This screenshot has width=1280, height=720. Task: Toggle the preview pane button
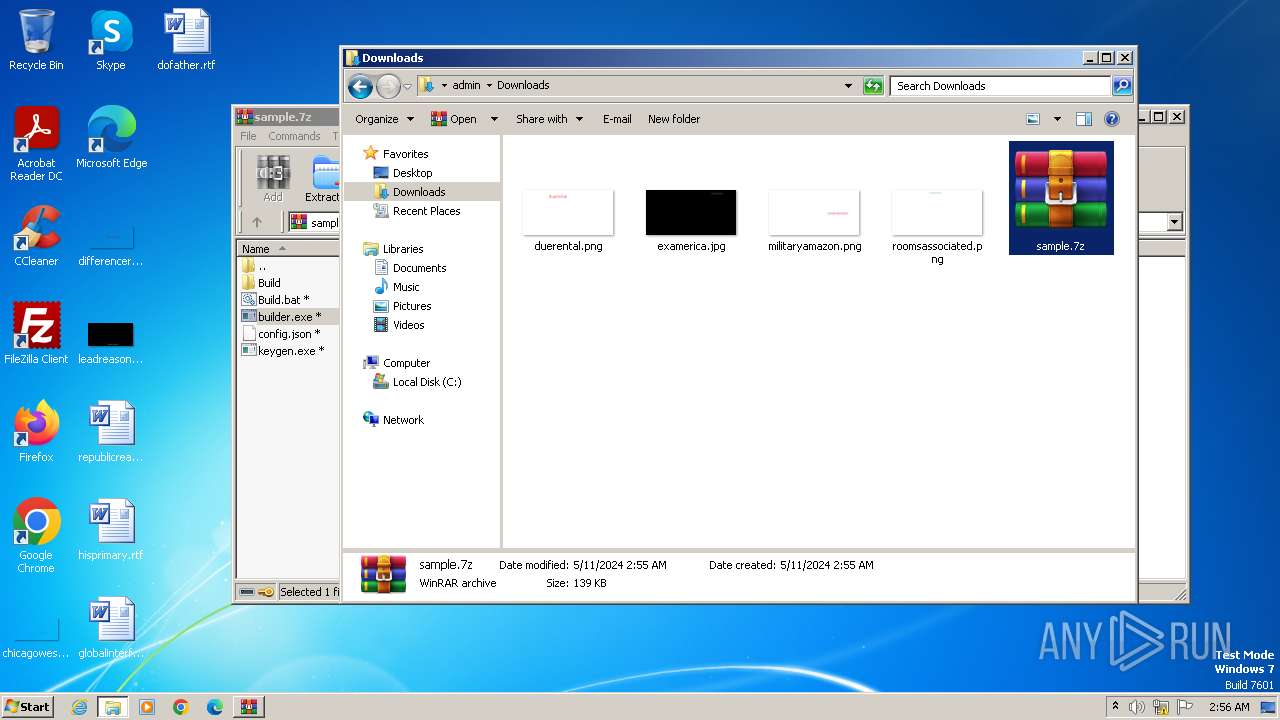[x=1084, y=119]
